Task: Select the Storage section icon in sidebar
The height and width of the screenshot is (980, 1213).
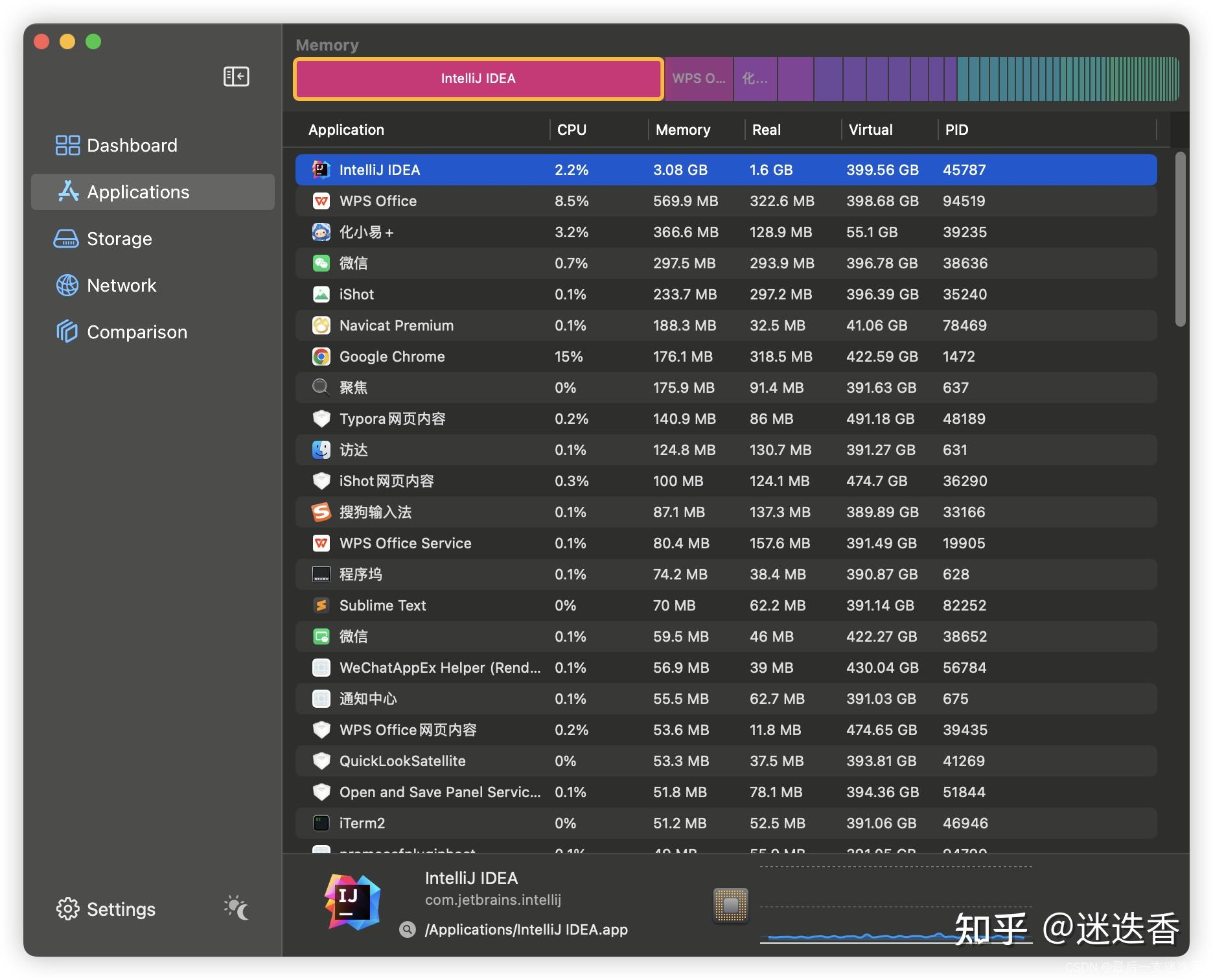Action: (x=67, y=239)
